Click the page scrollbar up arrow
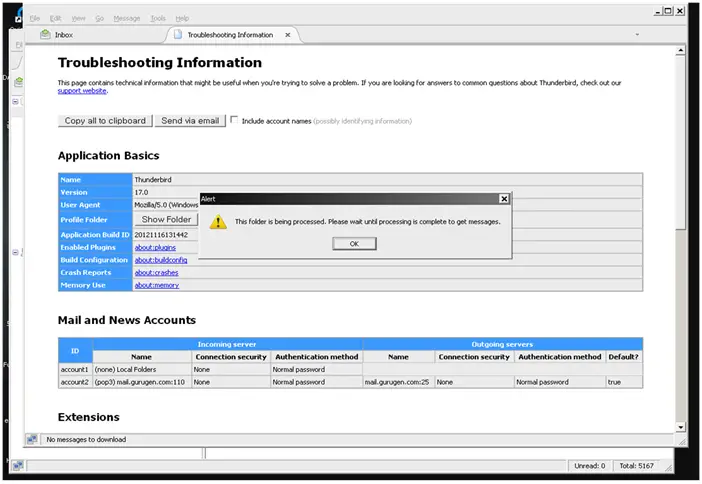 [x=681, y=50]
